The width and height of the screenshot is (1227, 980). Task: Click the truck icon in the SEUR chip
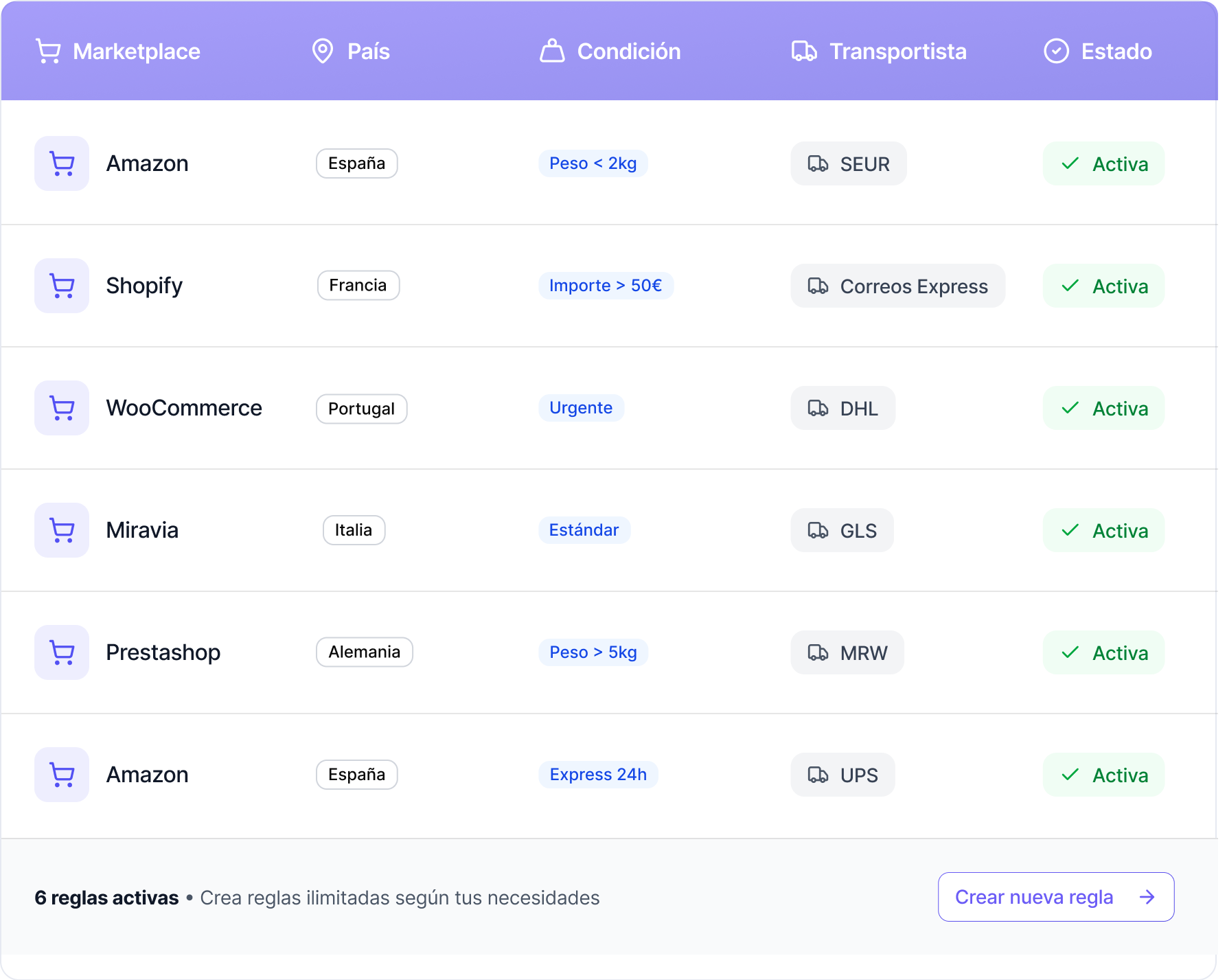tap(818, 163)
